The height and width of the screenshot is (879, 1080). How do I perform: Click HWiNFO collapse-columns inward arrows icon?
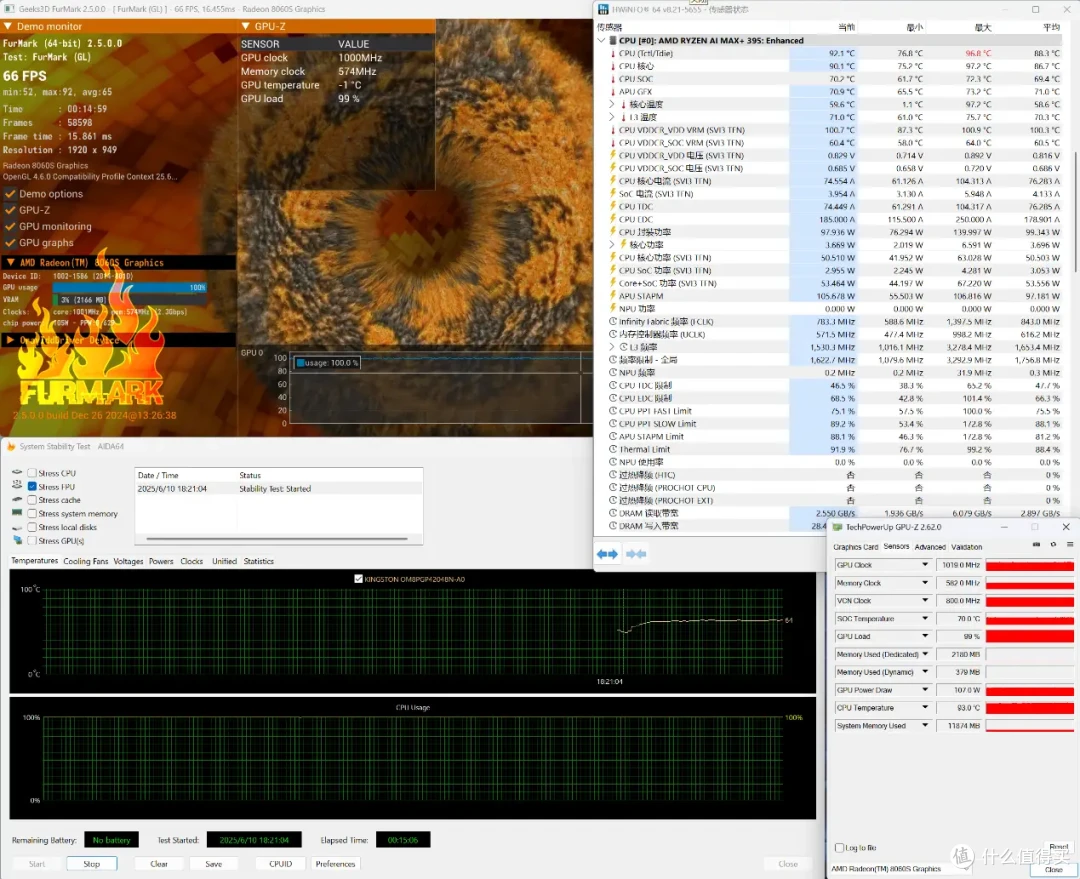(636, 554)
